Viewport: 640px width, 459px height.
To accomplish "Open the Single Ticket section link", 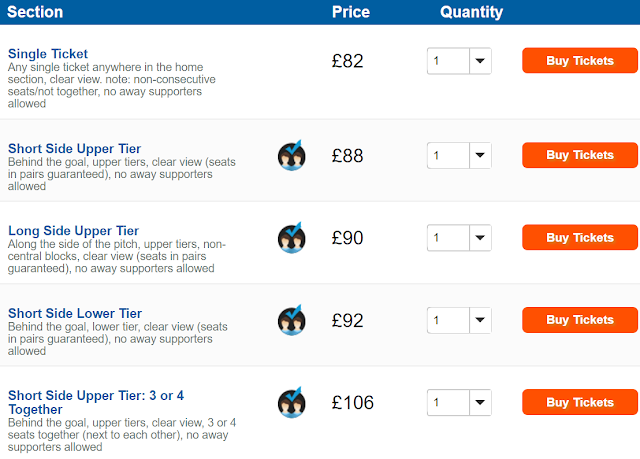I will [x=48, y=54].
